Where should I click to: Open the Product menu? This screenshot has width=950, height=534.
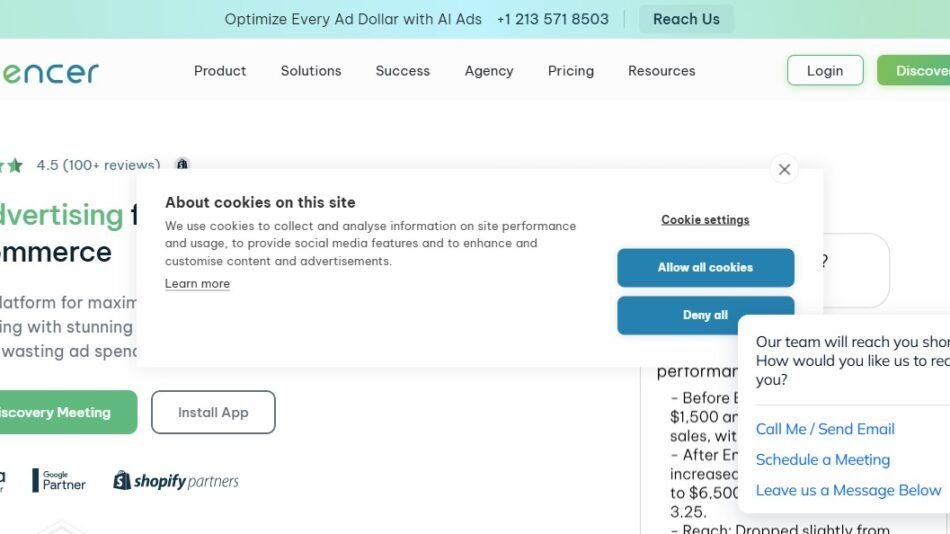tap(220, 71)
